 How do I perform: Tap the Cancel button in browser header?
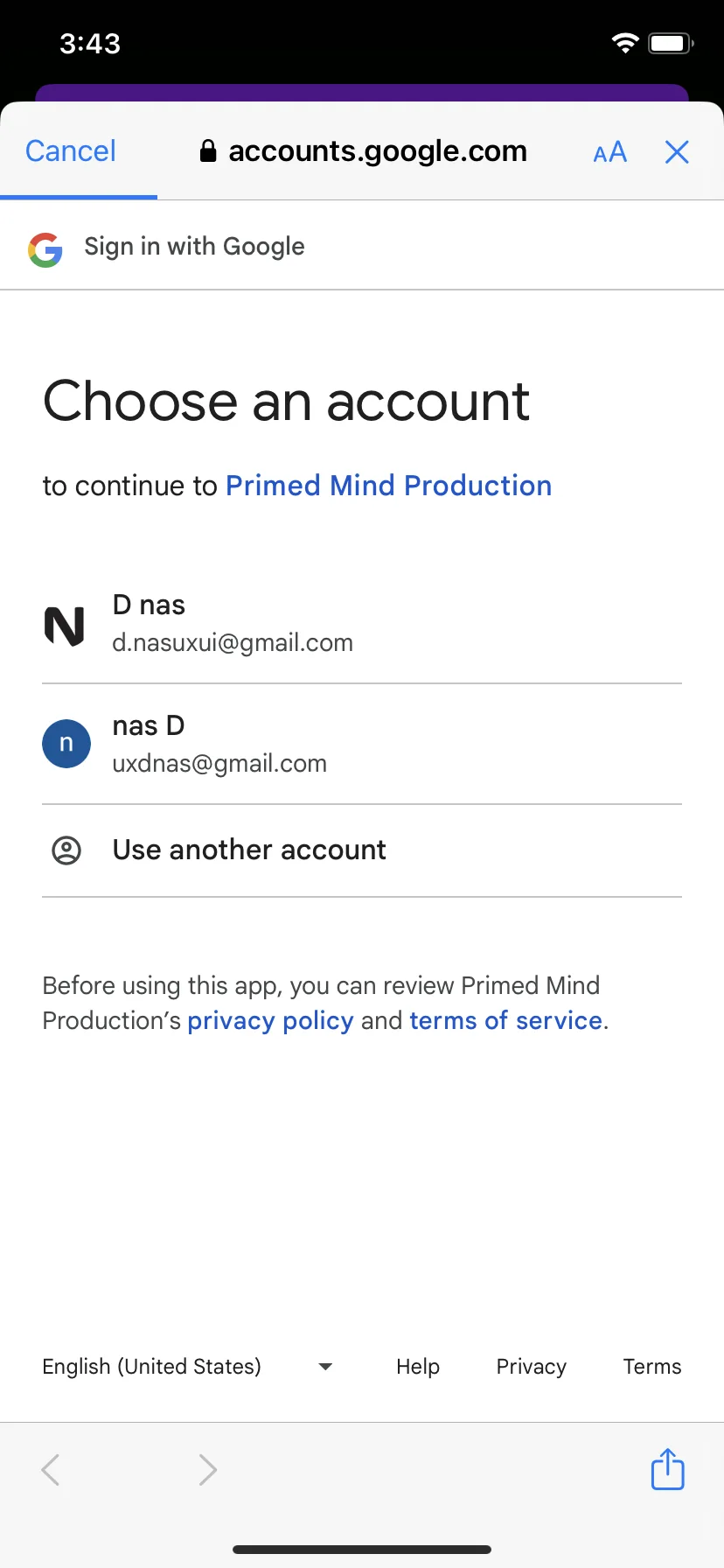coord(70,151)
